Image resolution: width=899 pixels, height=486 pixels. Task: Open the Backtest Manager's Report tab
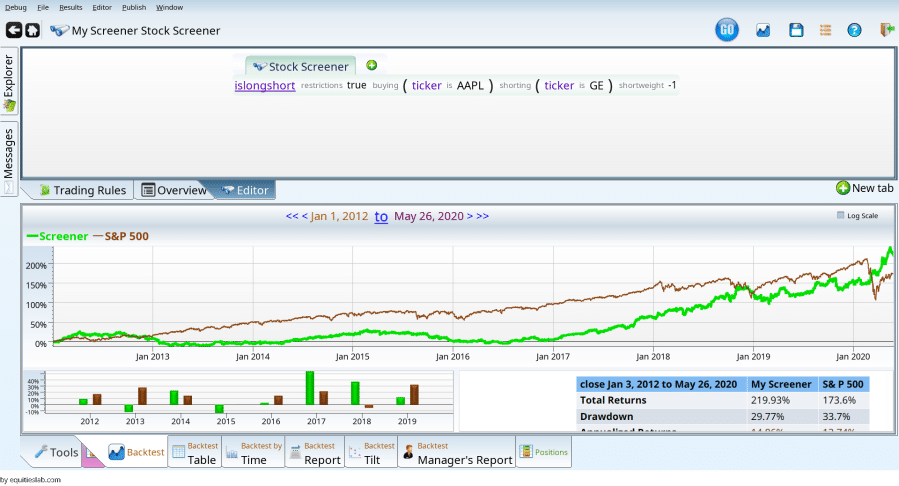(457, 453)
